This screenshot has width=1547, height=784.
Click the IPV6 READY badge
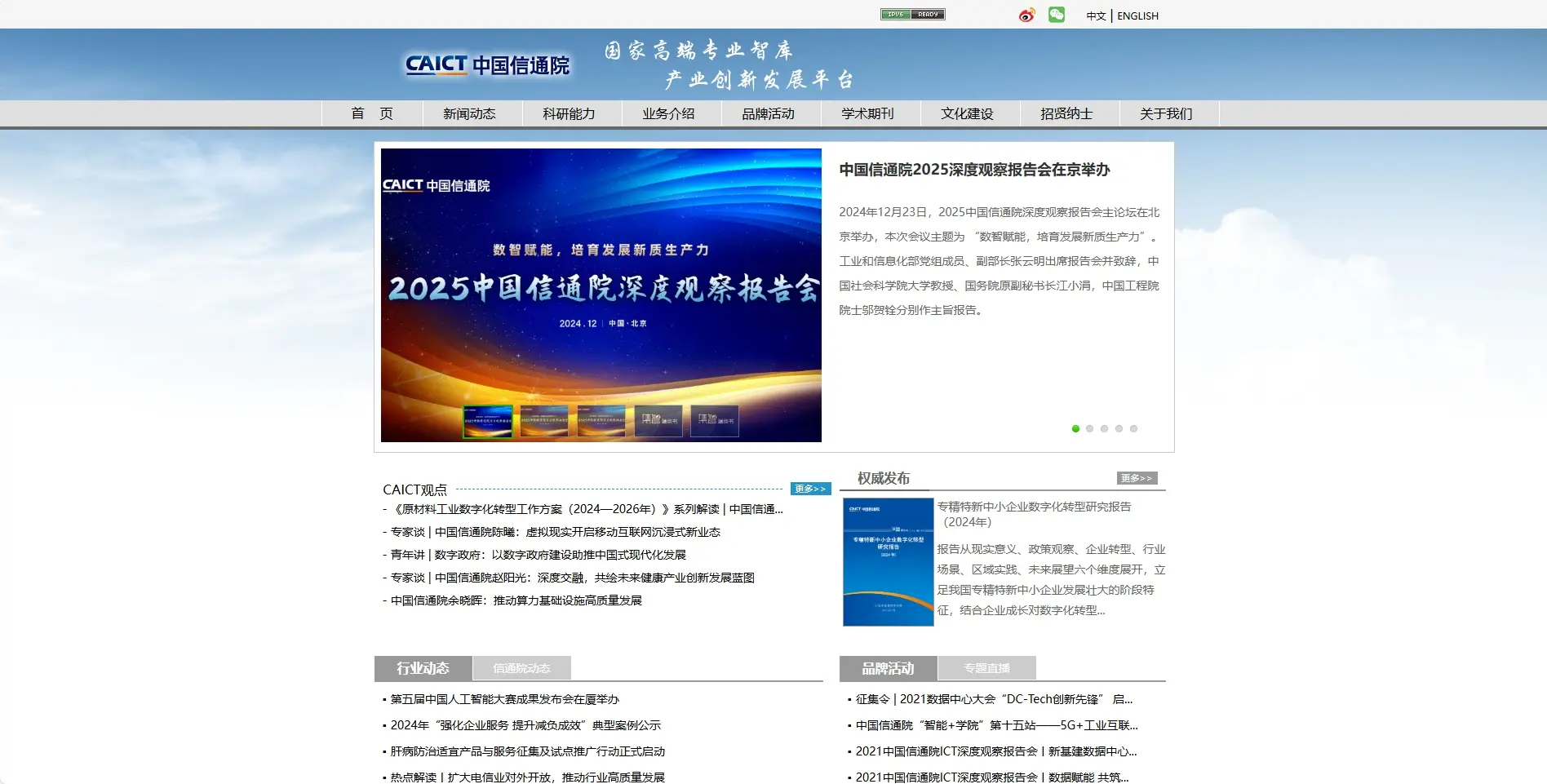[913, 14]
